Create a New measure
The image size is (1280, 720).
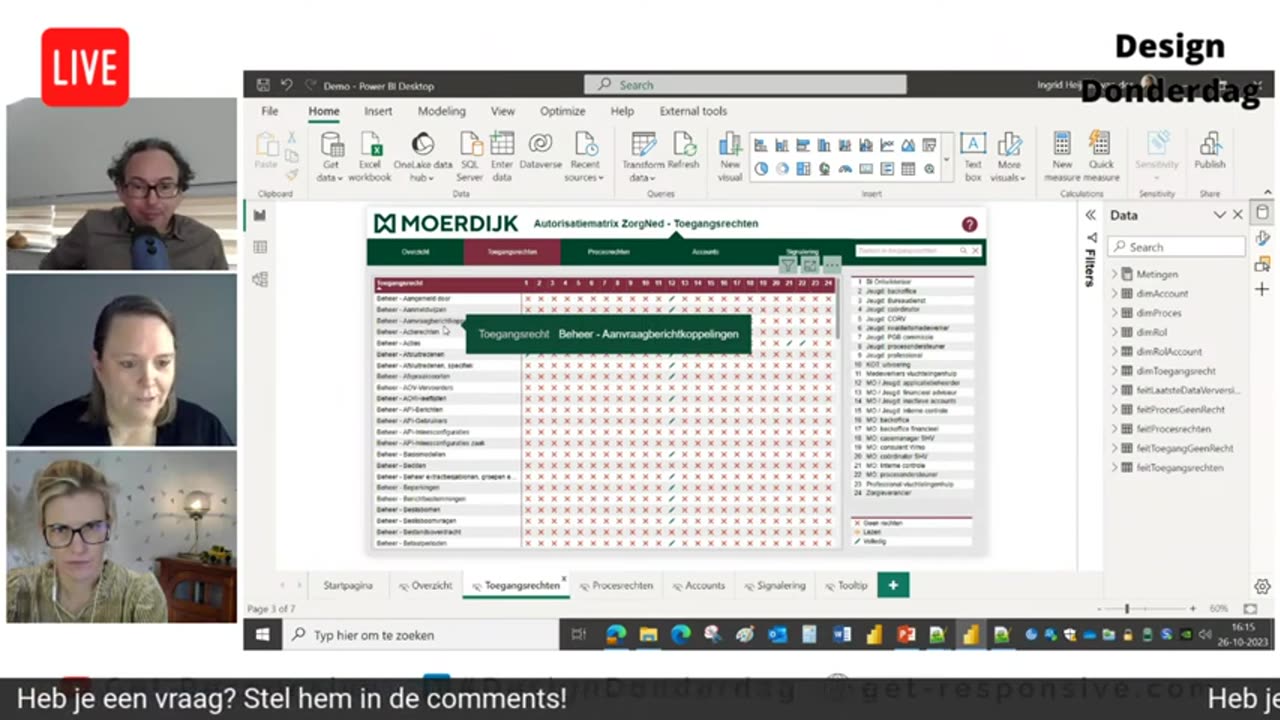[1062, 157]
